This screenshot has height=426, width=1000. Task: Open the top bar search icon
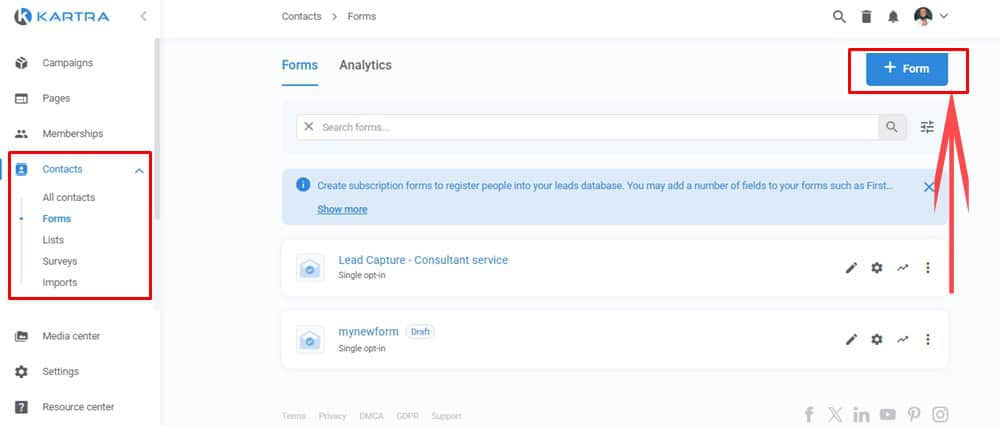tap(839, 17)
